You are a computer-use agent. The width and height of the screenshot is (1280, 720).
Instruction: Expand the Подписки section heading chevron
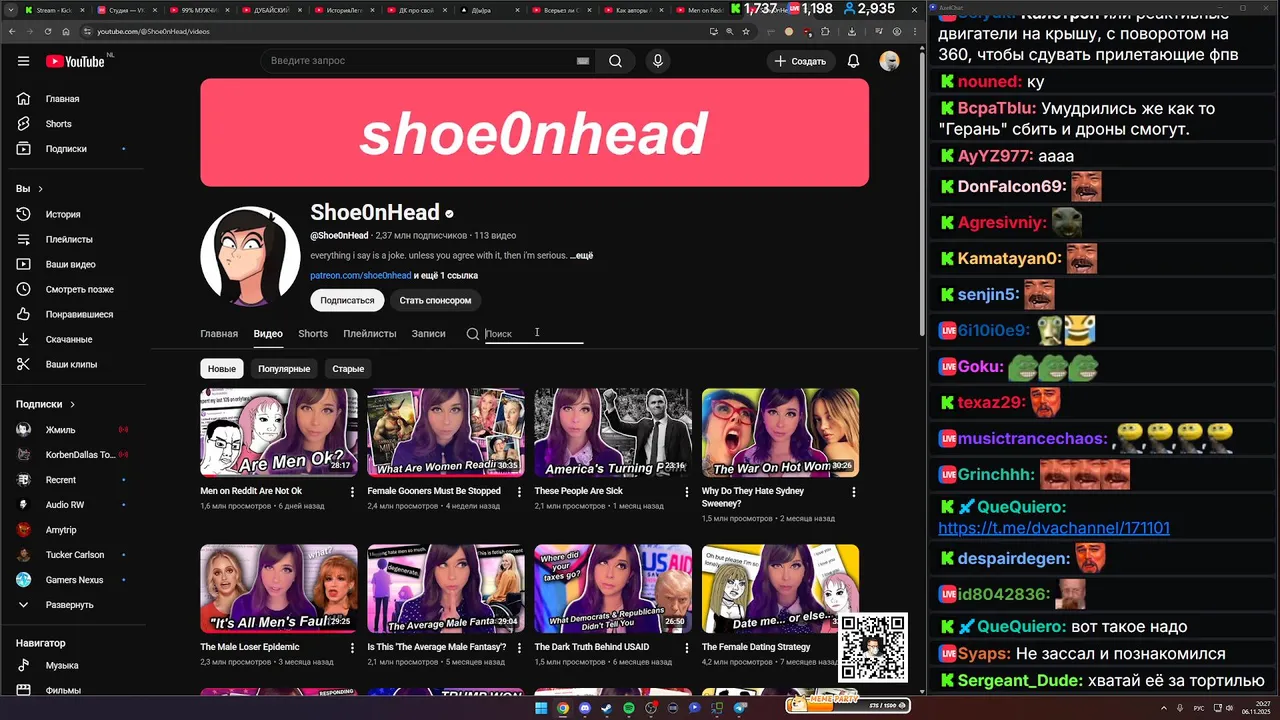click(73, 404)
